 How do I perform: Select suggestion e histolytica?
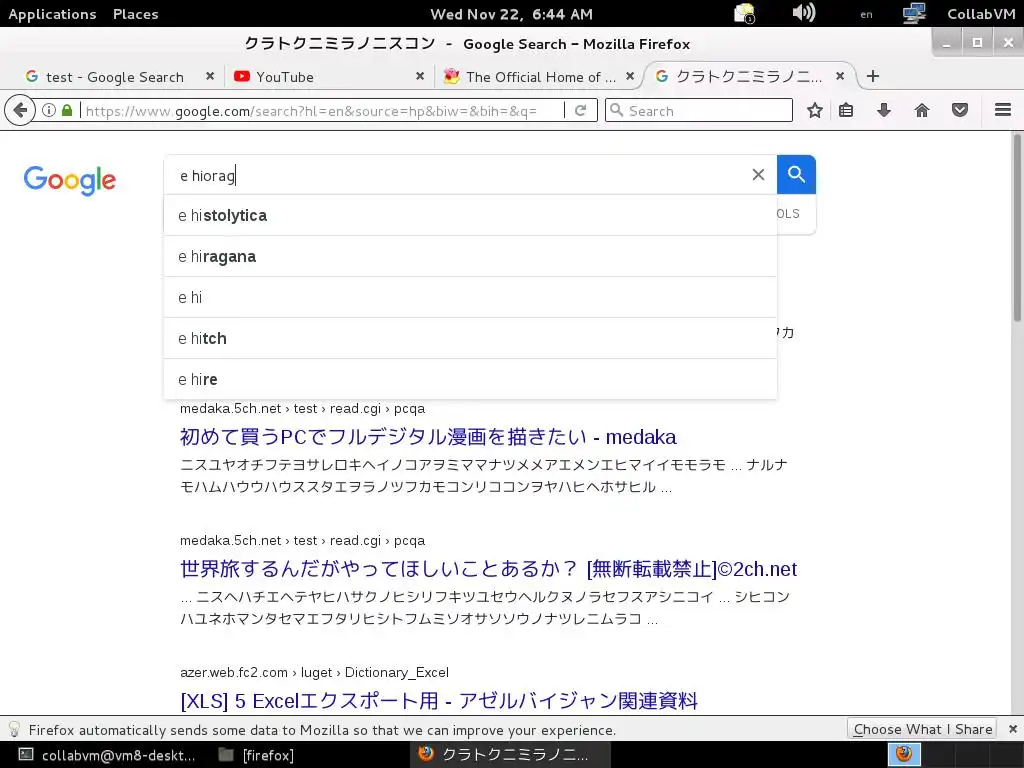click(470, 216)
